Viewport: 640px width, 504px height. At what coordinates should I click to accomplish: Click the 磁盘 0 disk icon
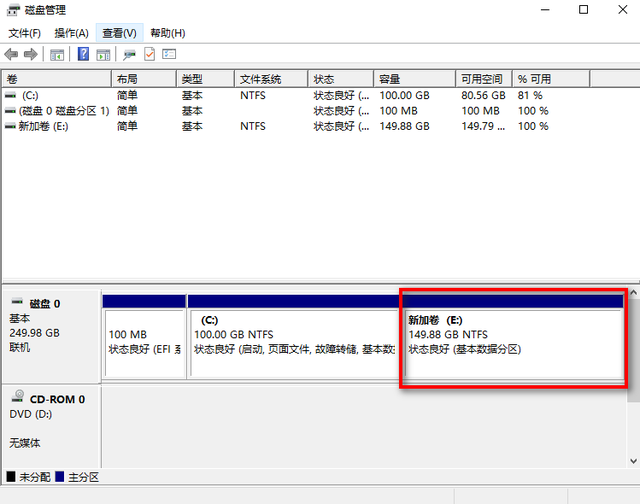[x=17, y=302]
